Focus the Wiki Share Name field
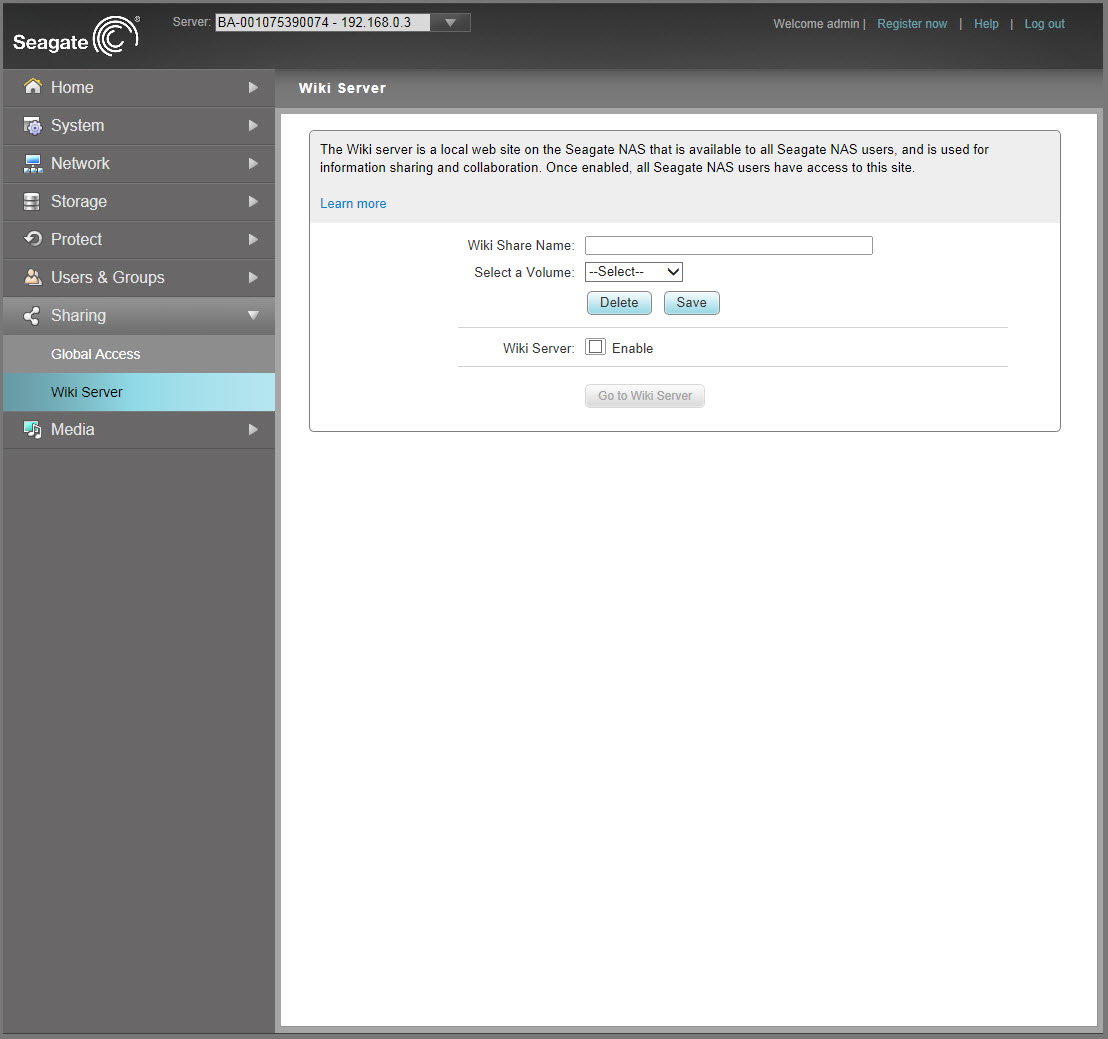Viewport: 1108px width, 1039px height. [x=729, y=245]
